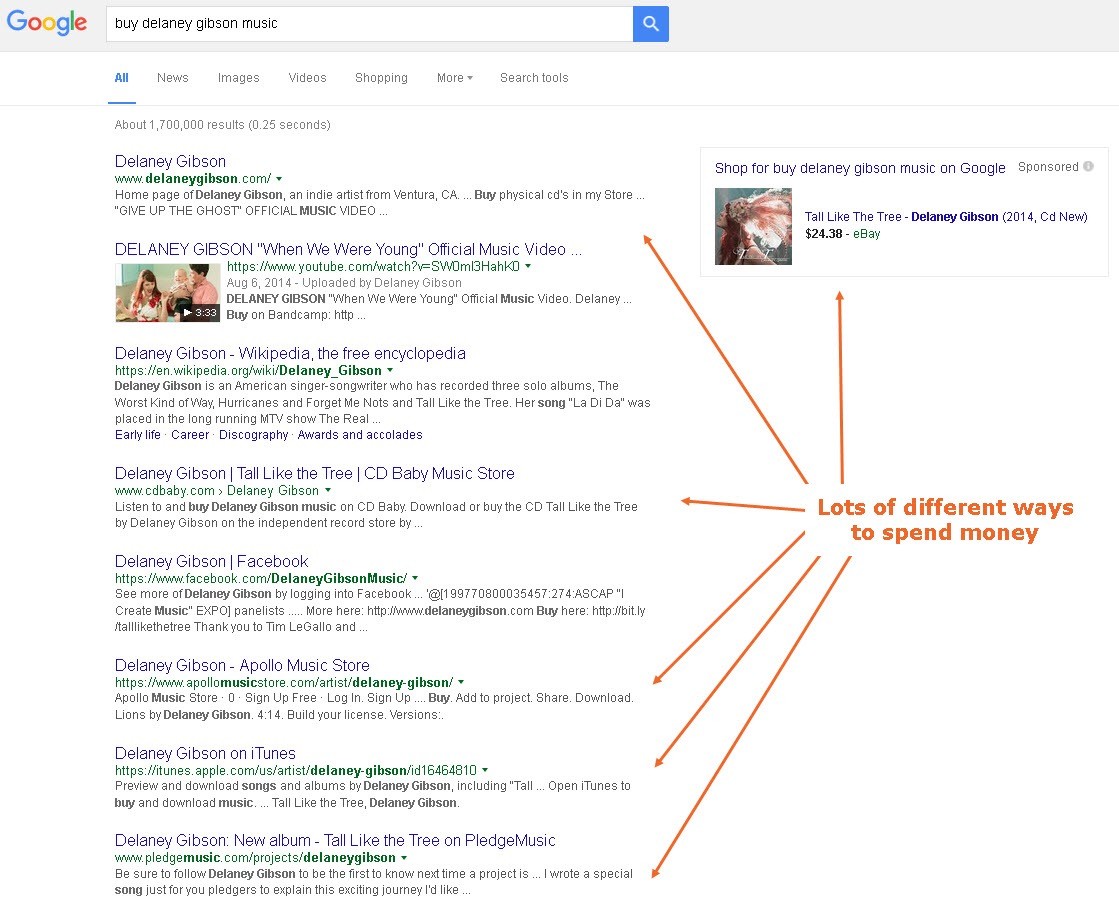This screenshot has height=908, width=1119.
Task: Open the eBay Tall Like The Tree listing
Action: pos(945,217)
